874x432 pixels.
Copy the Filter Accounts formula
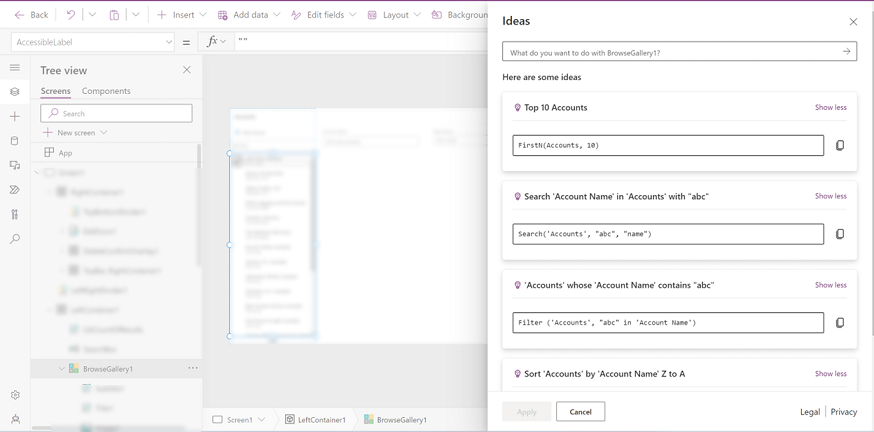[x=839, y=323]
